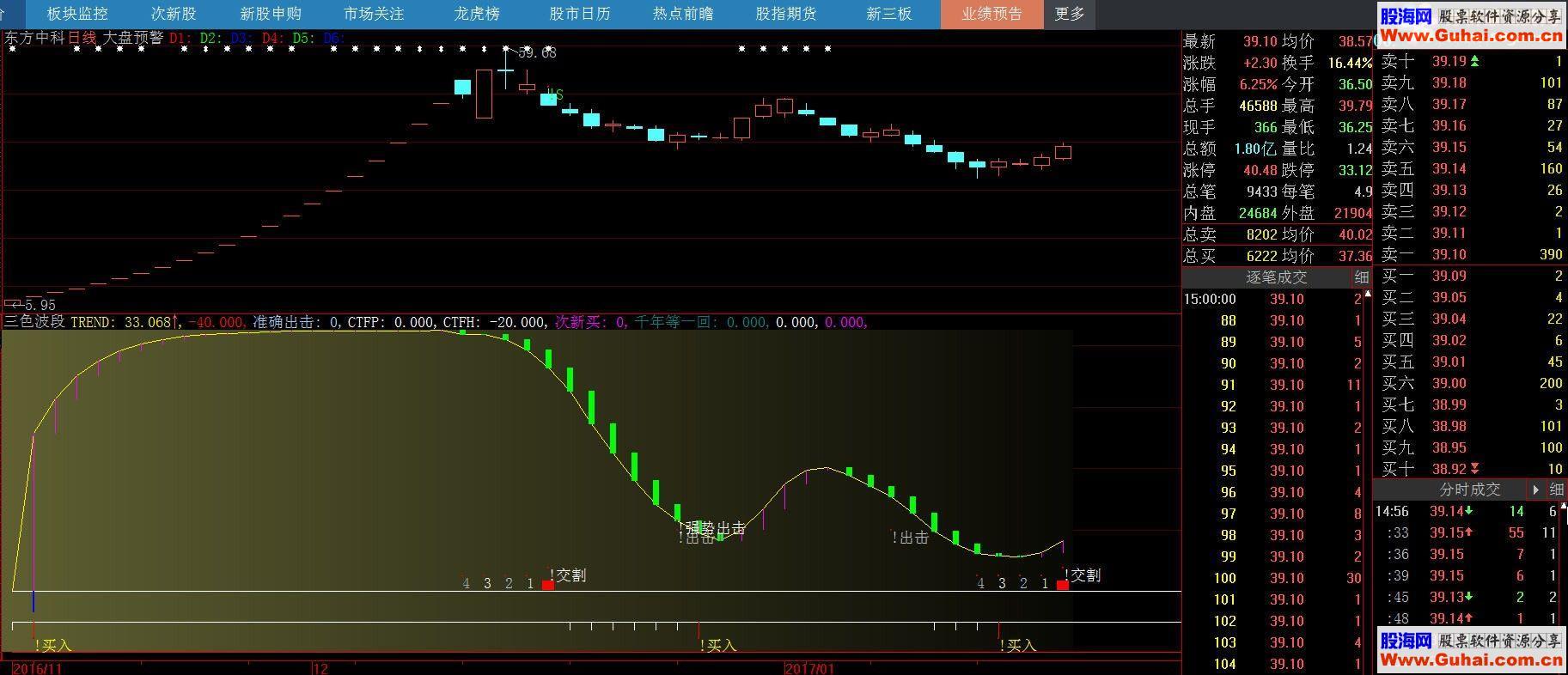Click the 强势出击 signal label on indicator chart
This screenshot has width=1568, height=675.
pos(716,528)
